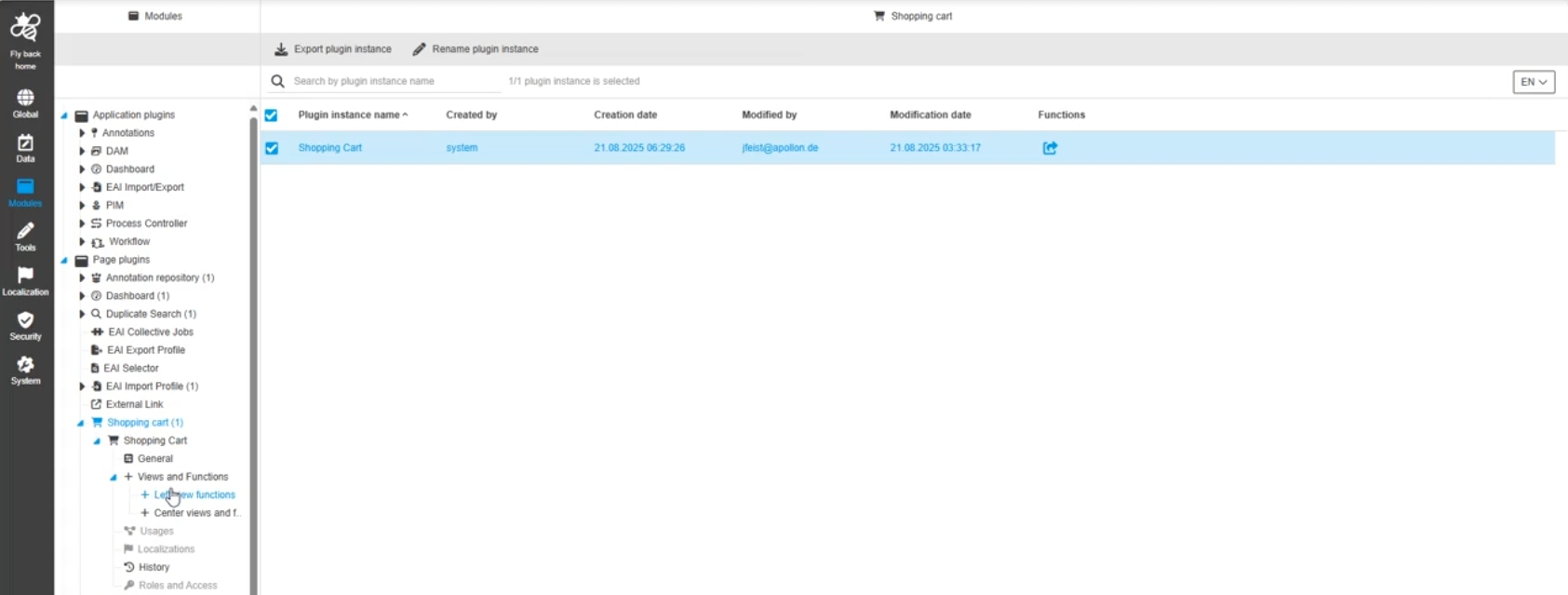Click Rename plugin instance button

pos(476,49)
